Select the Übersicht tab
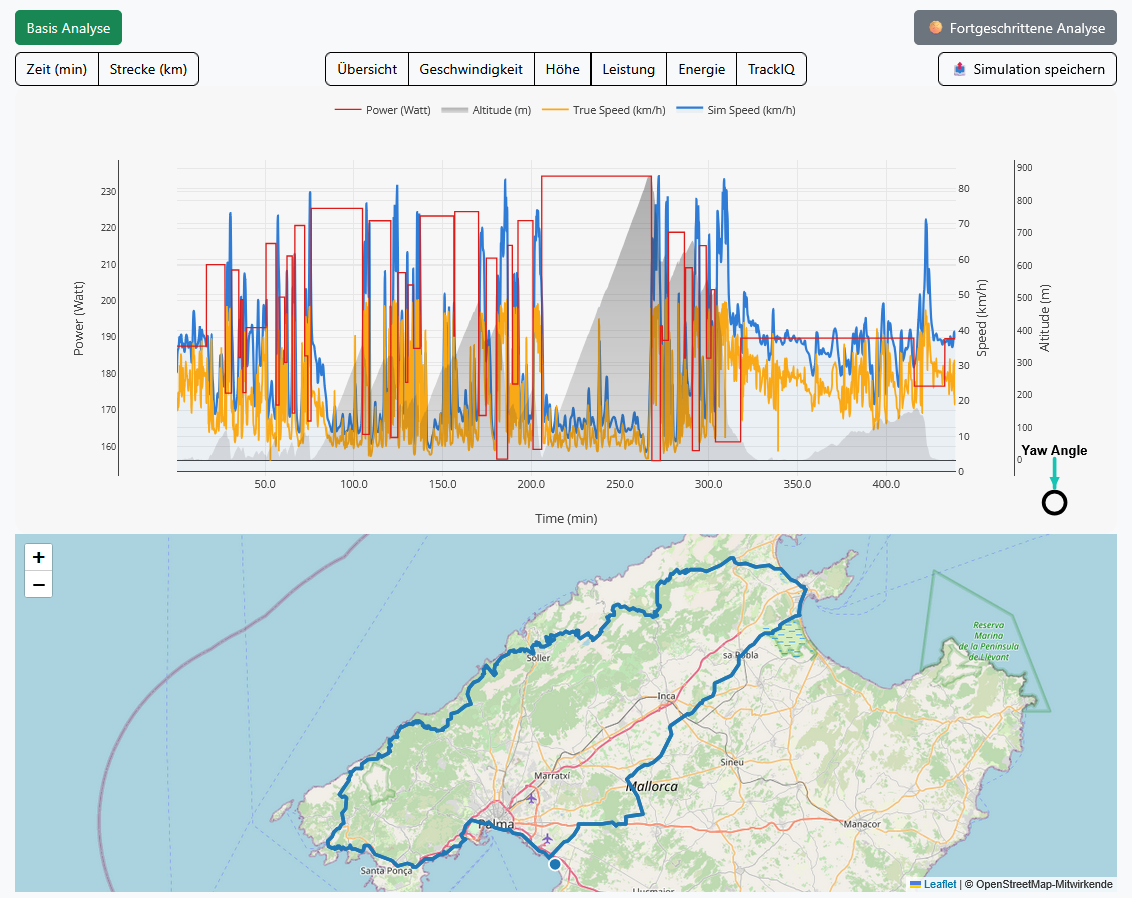The width and height of the screenshot is (1132, 898). click(x=367, y=69)
